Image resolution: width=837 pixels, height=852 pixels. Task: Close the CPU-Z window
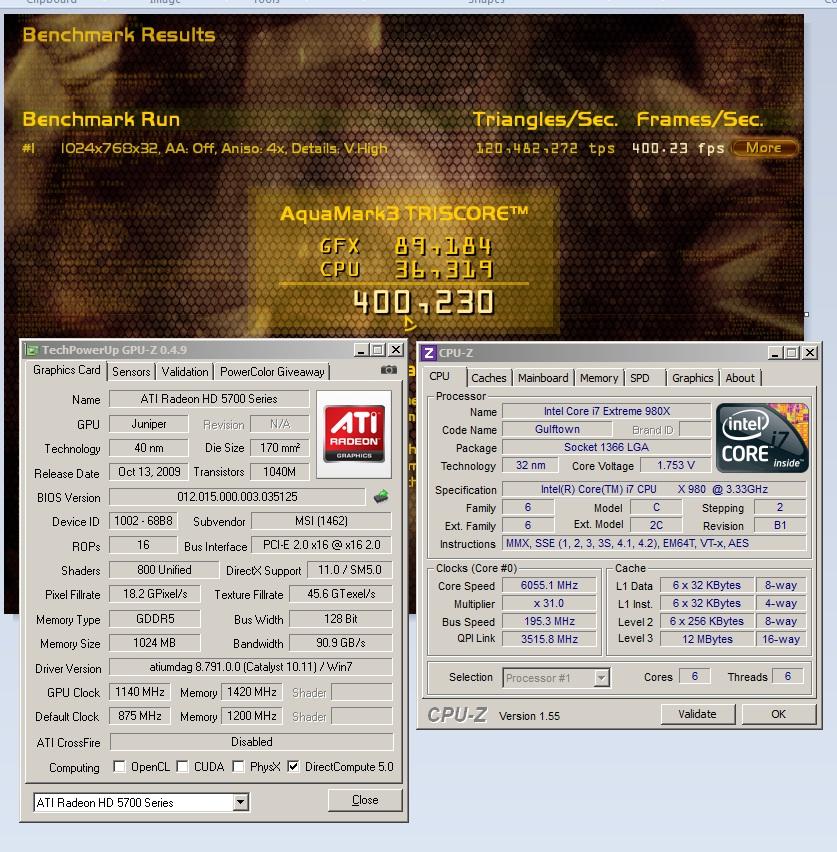click(810, 353)
